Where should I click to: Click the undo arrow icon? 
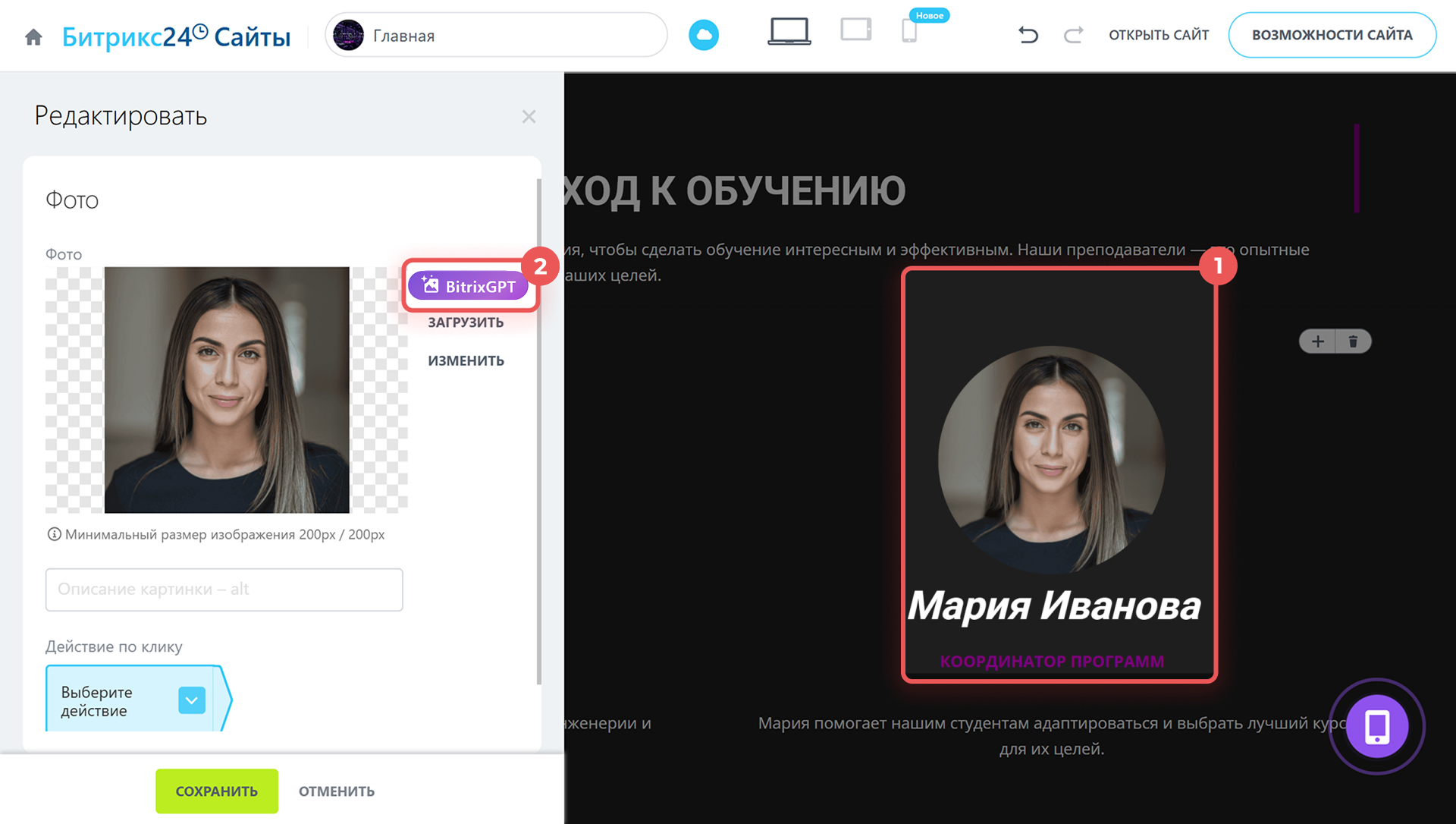click(1028, 35)
